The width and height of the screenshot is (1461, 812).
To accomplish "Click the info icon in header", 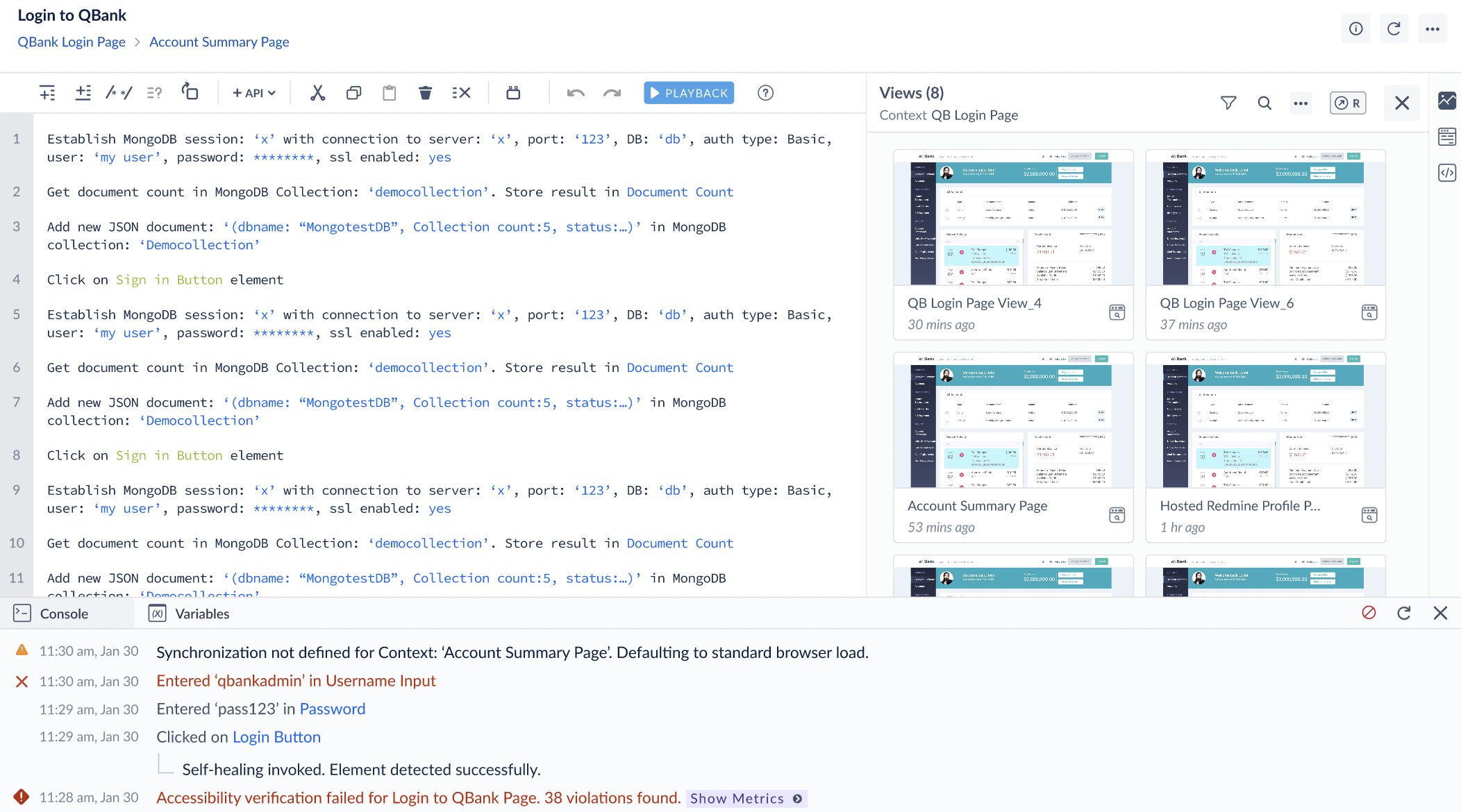I will 1355,28.
